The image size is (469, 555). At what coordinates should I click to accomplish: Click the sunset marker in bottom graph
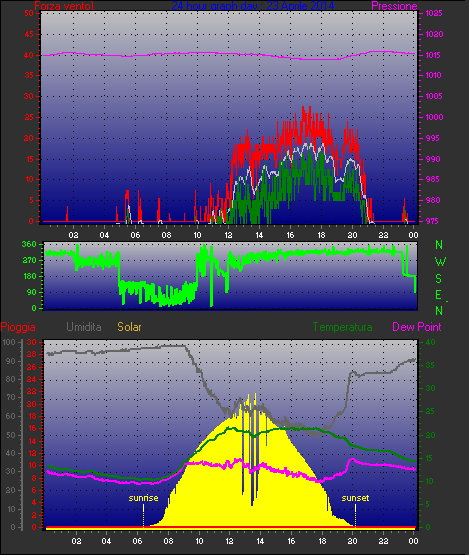[355, 498]
